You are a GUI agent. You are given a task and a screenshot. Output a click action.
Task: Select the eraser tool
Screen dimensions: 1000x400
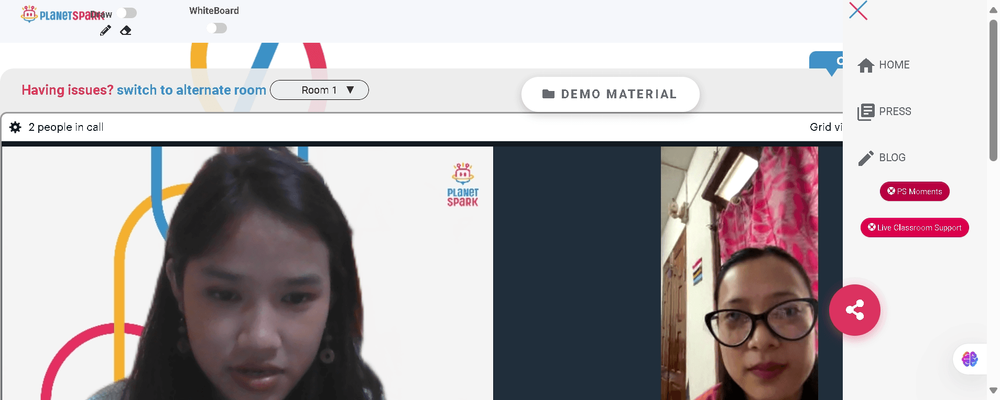(126, 30)
